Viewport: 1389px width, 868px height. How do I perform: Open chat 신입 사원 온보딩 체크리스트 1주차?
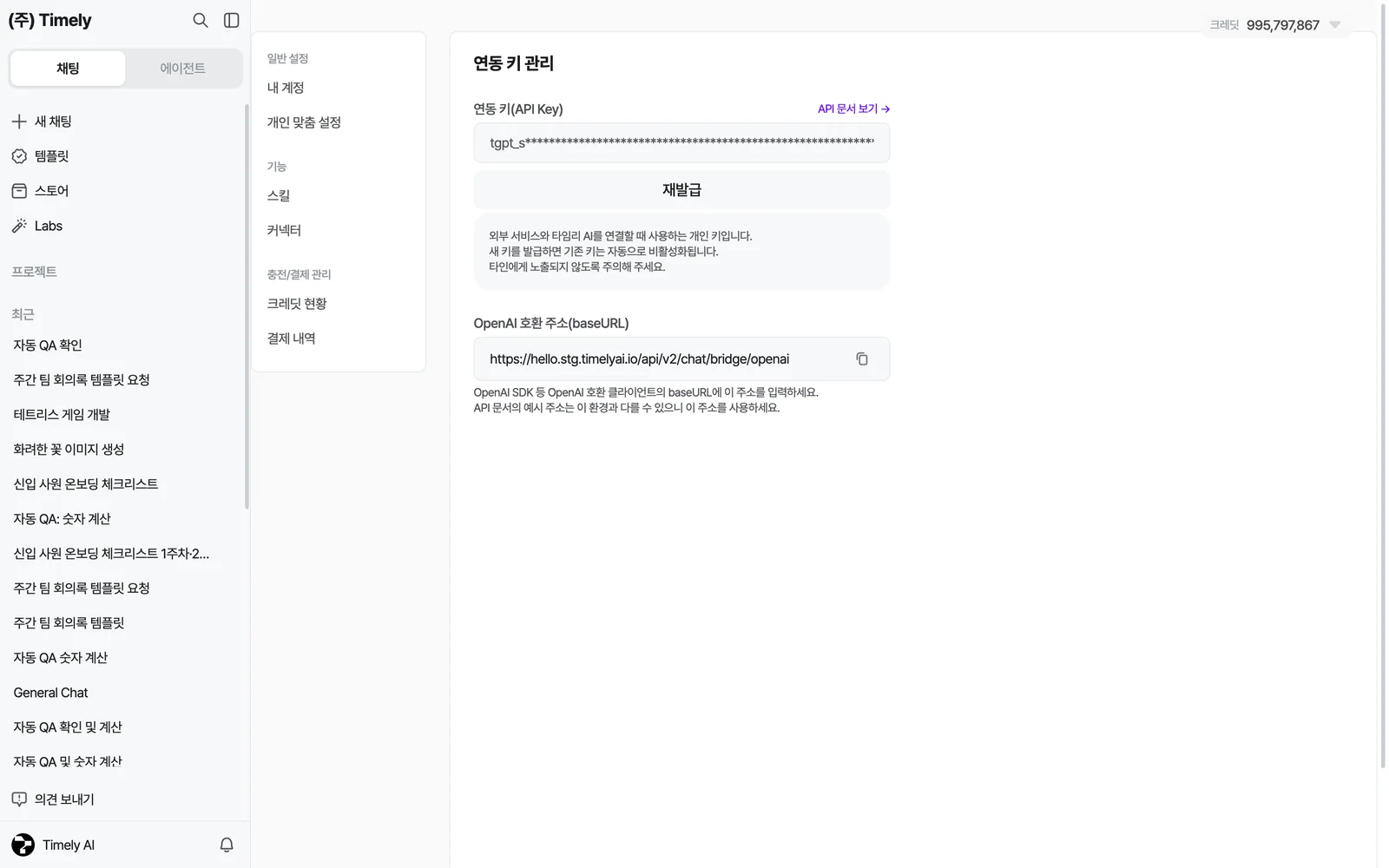(x=111, y=554)
